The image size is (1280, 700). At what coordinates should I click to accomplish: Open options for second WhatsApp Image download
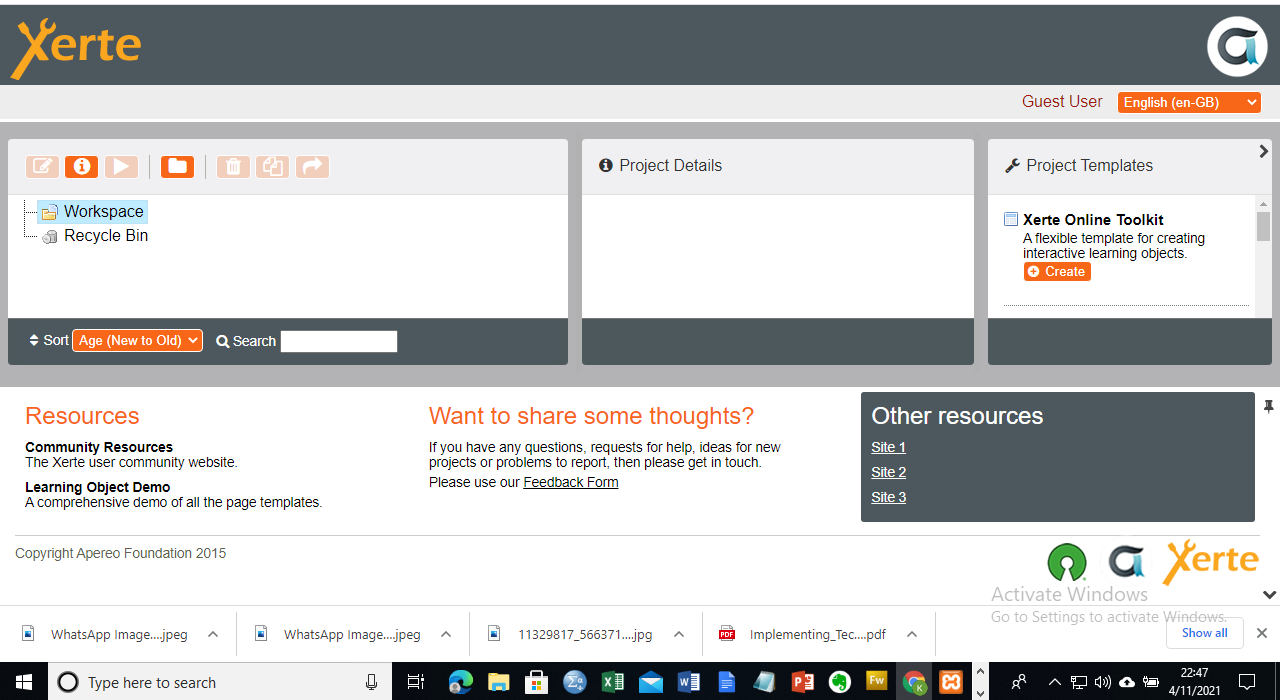point(446,634)
